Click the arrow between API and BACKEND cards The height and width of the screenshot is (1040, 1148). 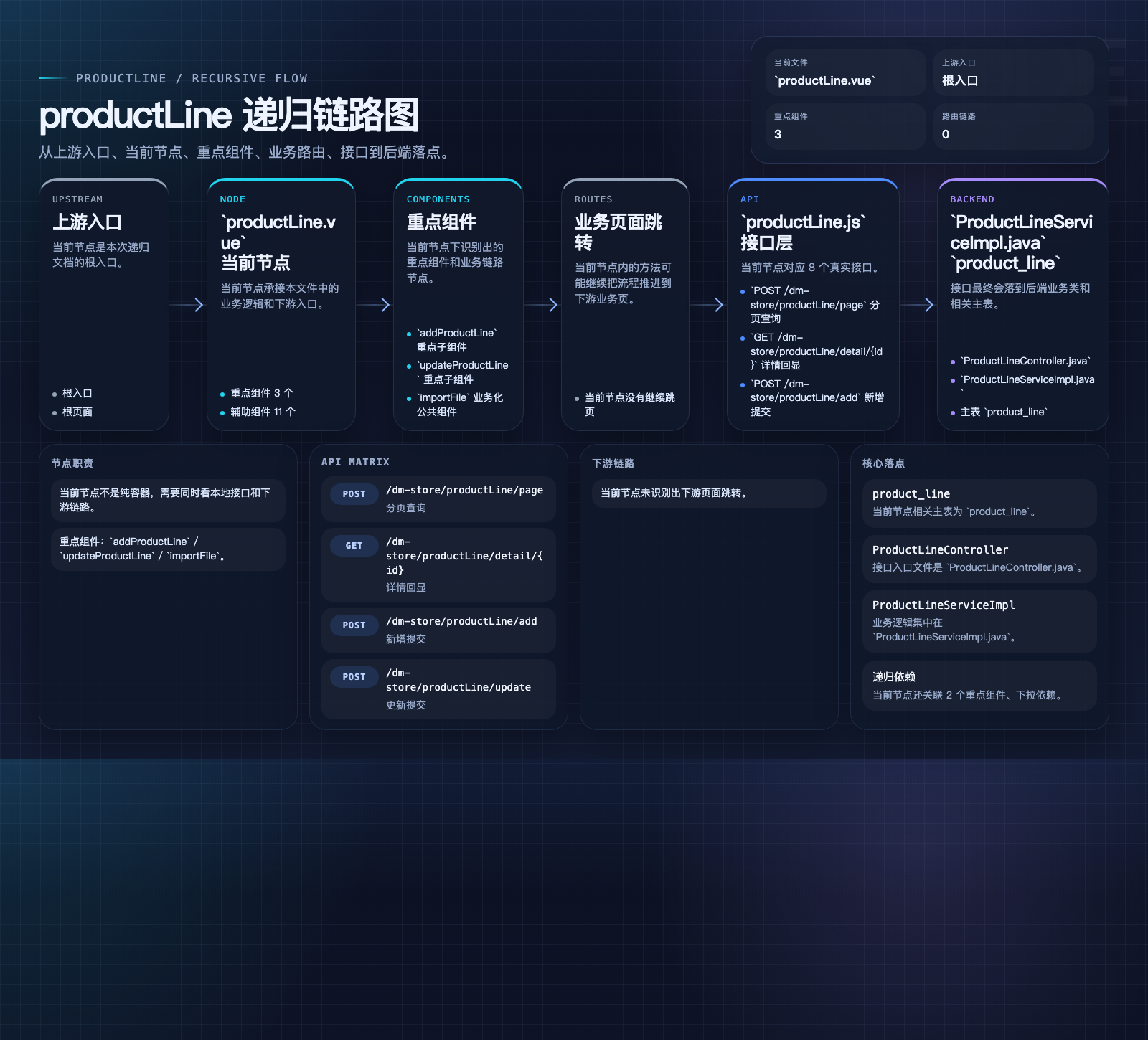pos(918,305)
